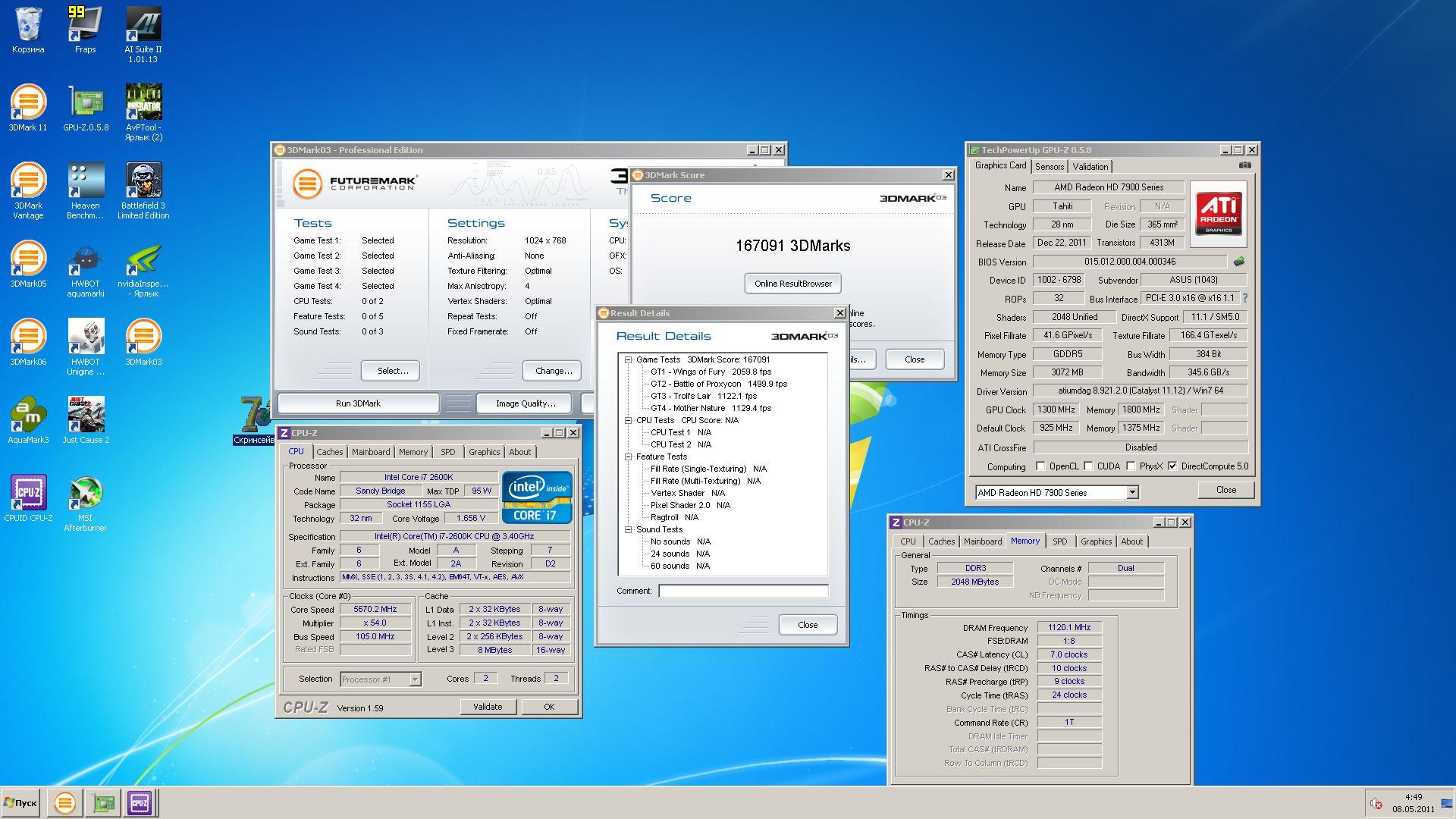The height and width of the screenshot is (819, 1456).
Task: Open the 3DMark05 desktop icon
Action: pos(28,265)
